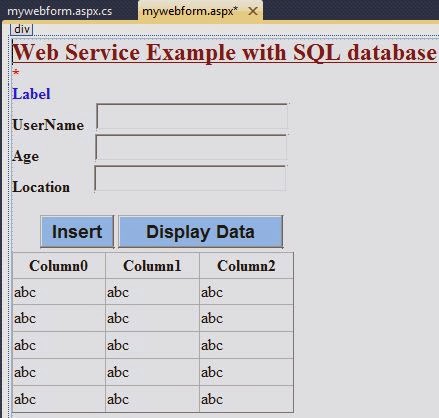Select the red asterisk validator
This screenshot has height=418, width=439.
coord(16,72)
